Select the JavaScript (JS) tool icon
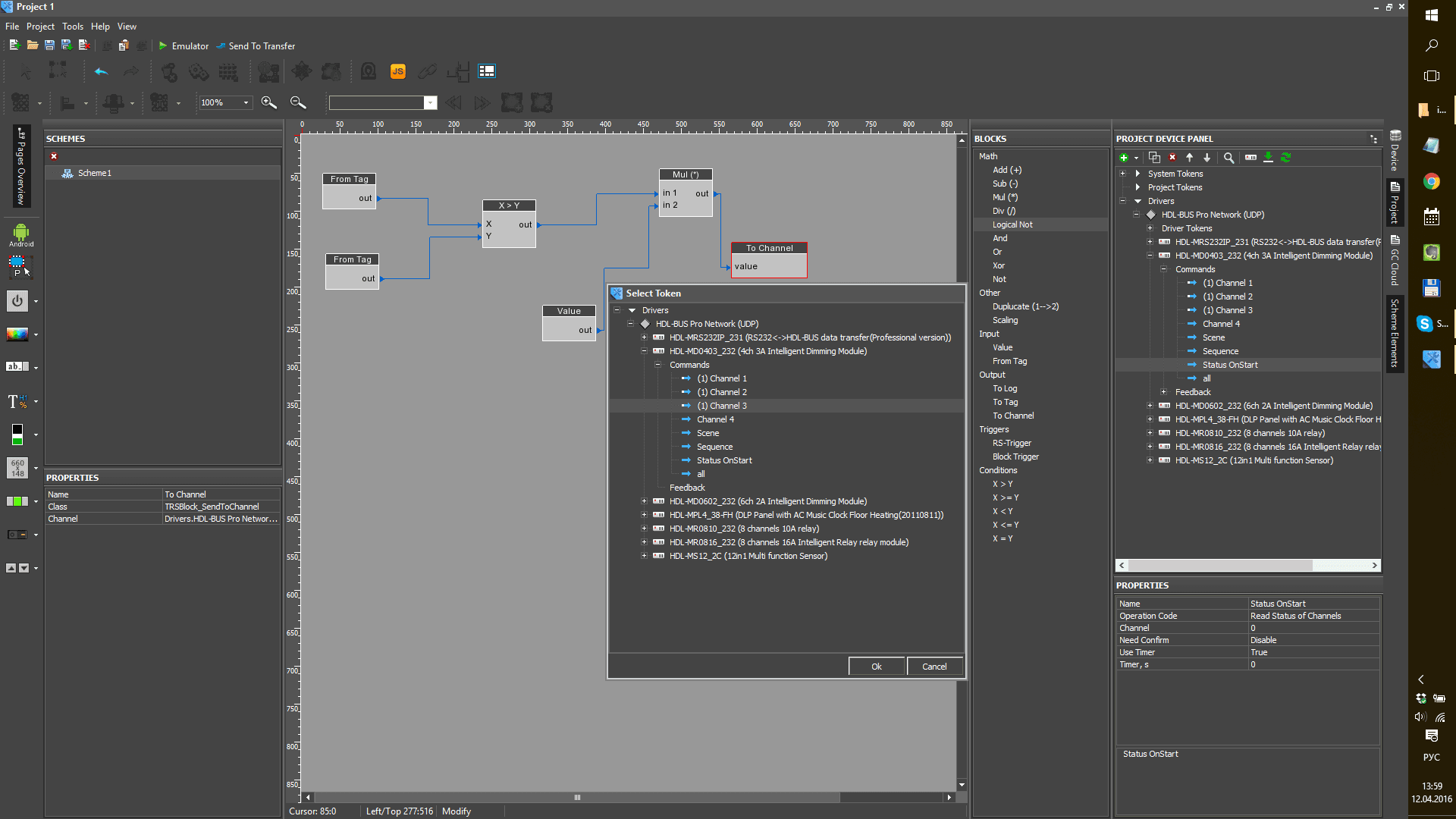 (x=397, y=71)
